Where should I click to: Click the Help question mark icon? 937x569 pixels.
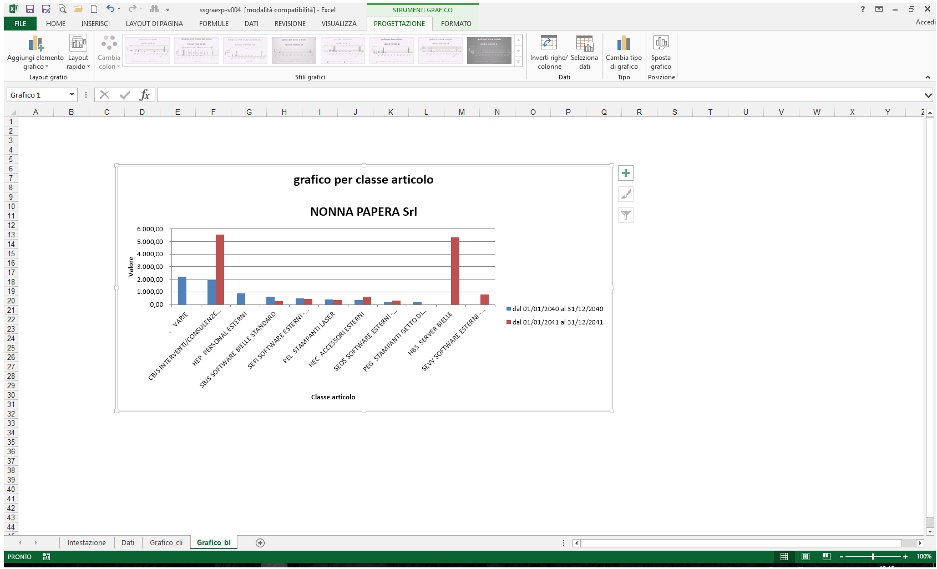(862, 9)
